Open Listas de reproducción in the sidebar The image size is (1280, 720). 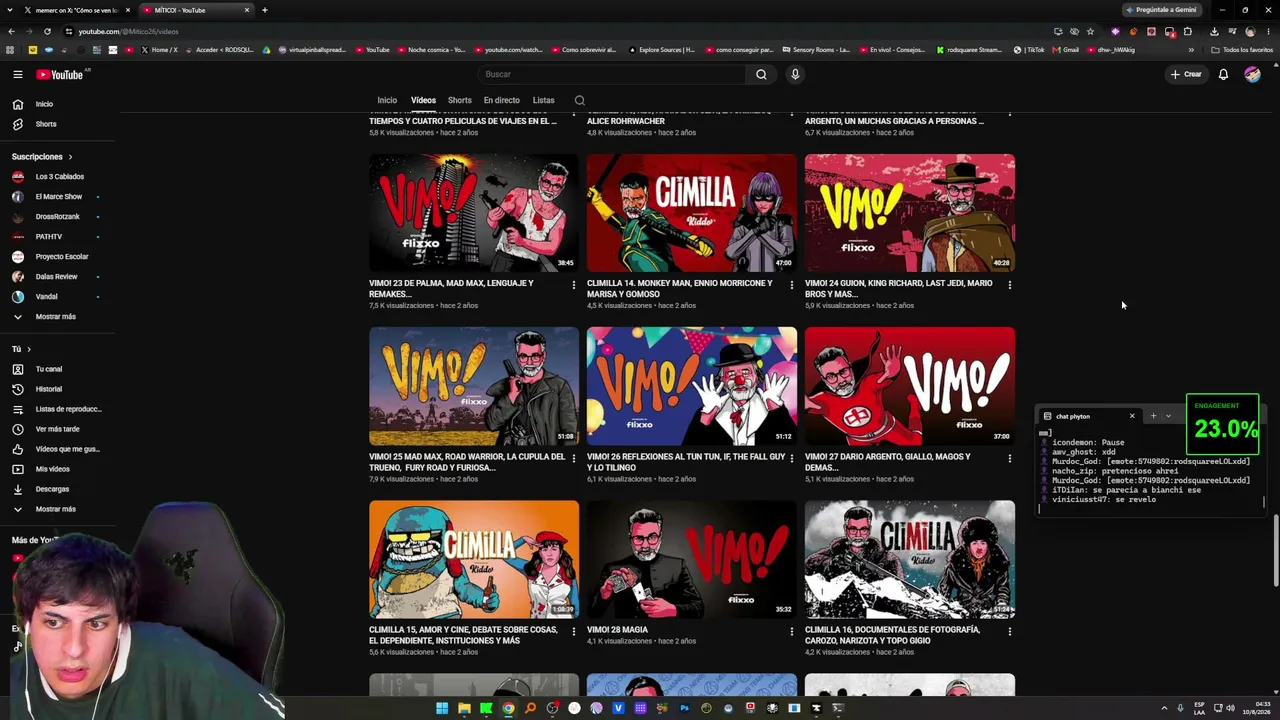(x=57, y=409)
